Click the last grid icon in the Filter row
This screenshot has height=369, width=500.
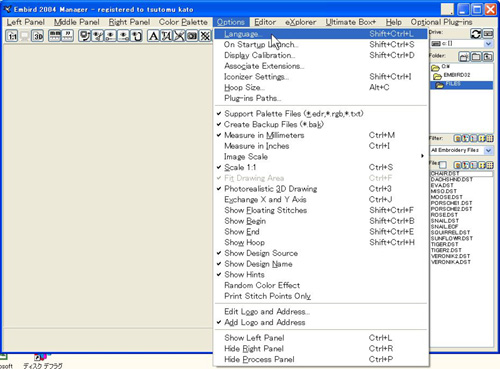pyautogui.click(x=490, y=138)
